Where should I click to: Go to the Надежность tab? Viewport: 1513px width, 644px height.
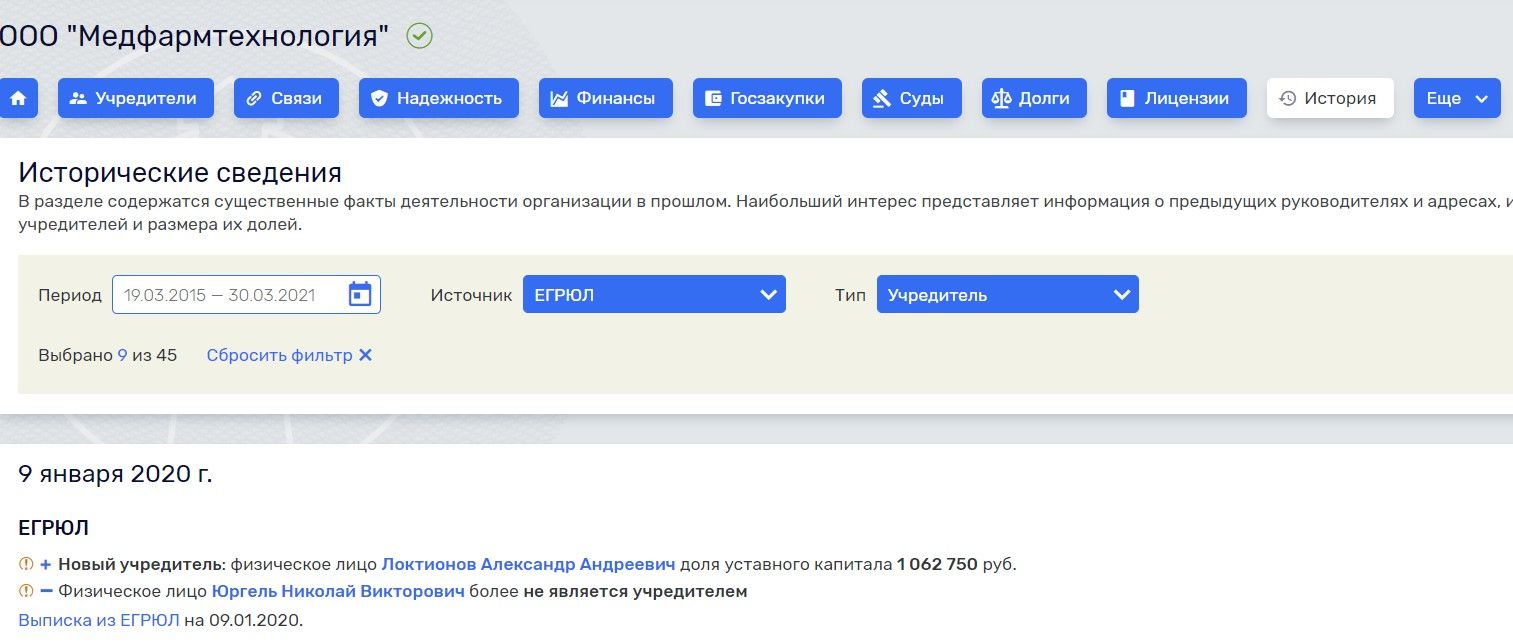coord(439,98)
